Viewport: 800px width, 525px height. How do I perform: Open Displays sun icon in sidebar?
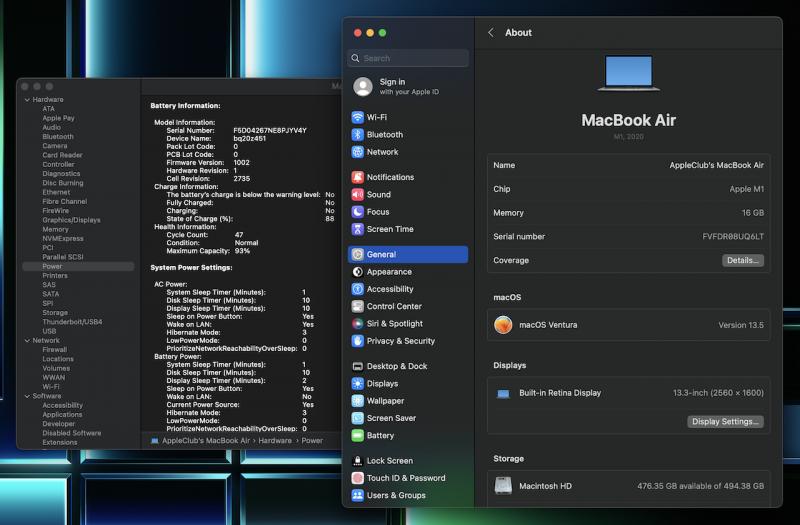point(358,384)
